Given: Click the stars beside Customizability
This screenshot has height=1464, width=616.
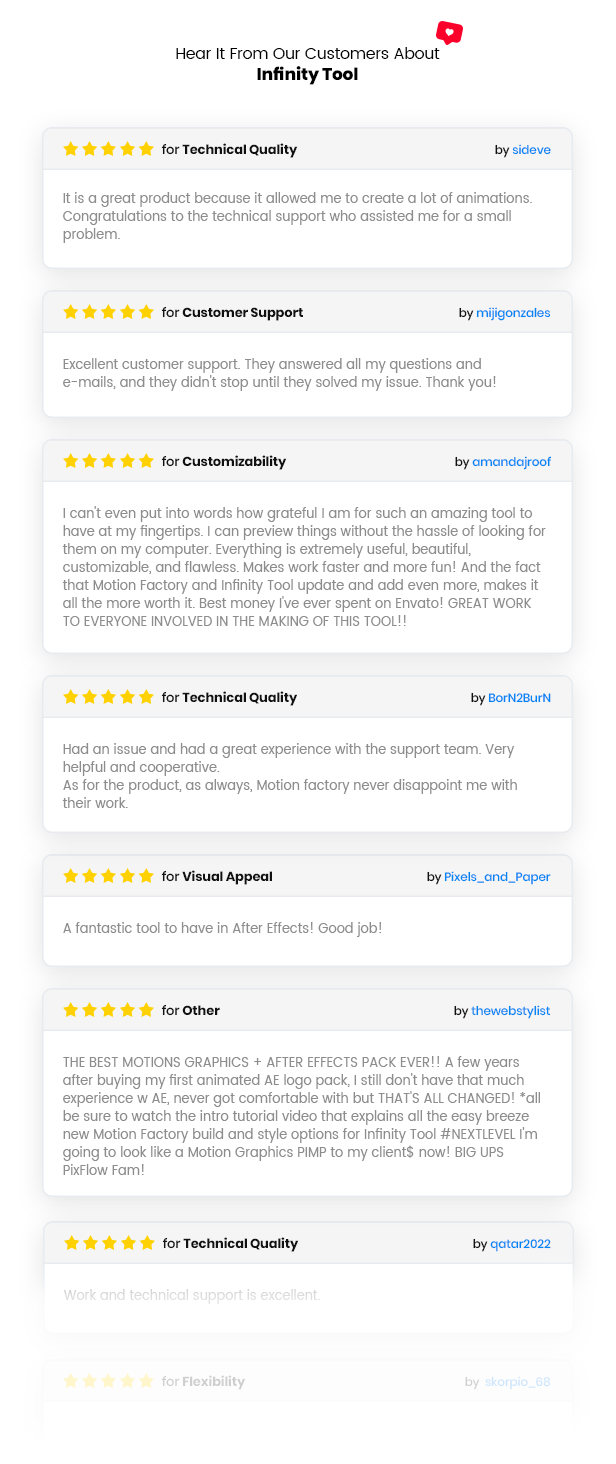Looking at the screenshot, I should pos(109,461).
